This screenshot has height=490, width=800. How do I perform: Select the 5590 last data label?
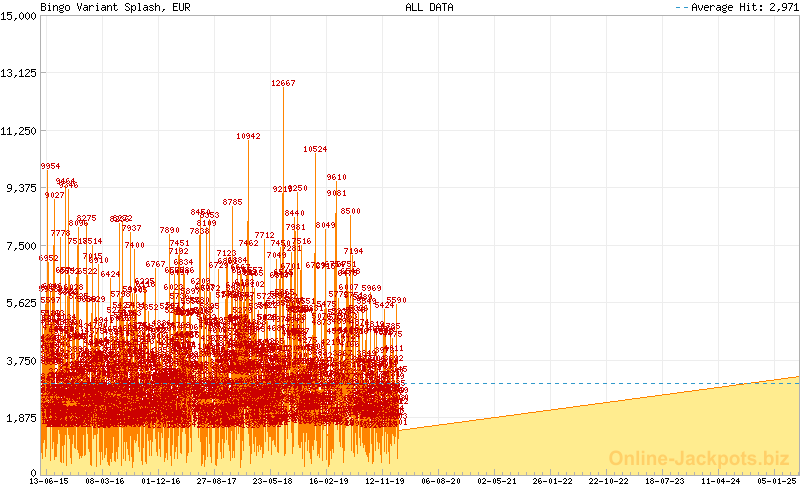click(396, 300)
